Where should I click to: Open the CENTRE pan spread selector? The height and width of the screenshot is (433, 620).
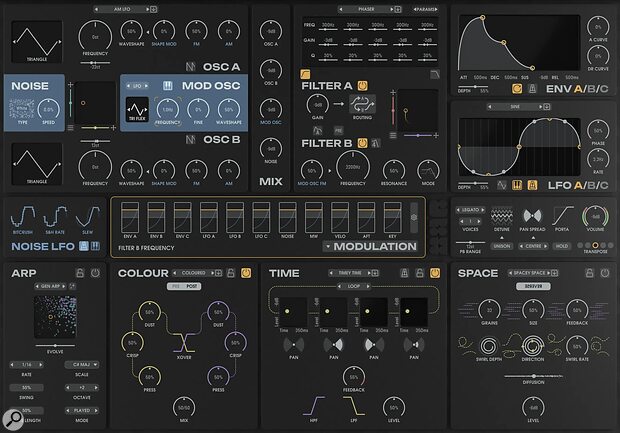pyautogui.click(x=533, y=246)
